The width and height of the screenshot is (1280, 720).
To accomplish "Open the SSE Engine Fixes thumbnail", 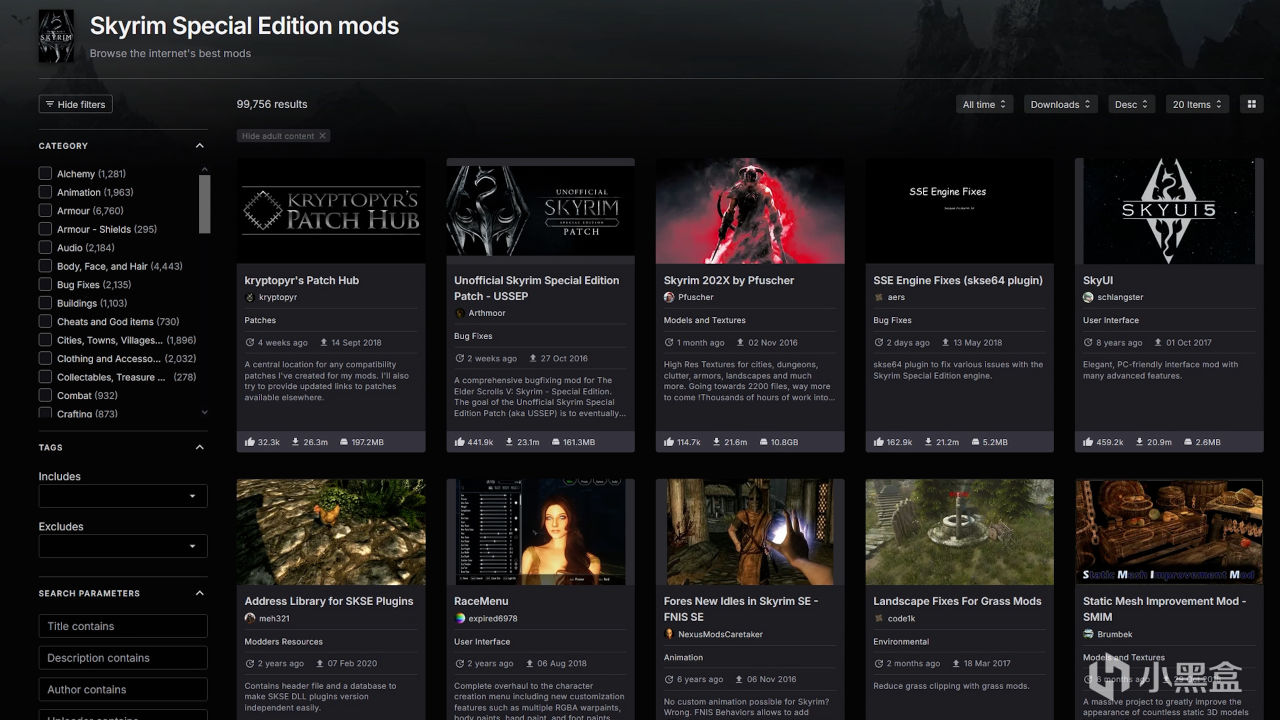I will (960, 211).
